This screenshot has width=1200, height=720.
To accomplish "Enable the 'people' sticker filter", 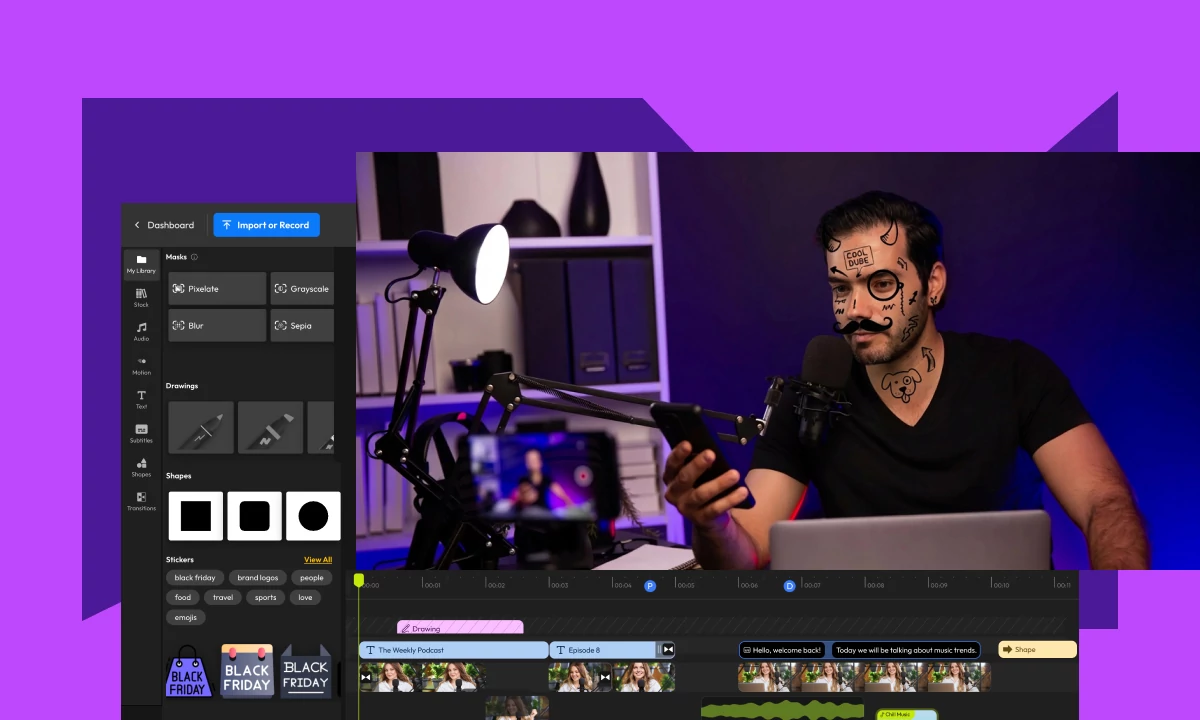I will tap(311, 577).
